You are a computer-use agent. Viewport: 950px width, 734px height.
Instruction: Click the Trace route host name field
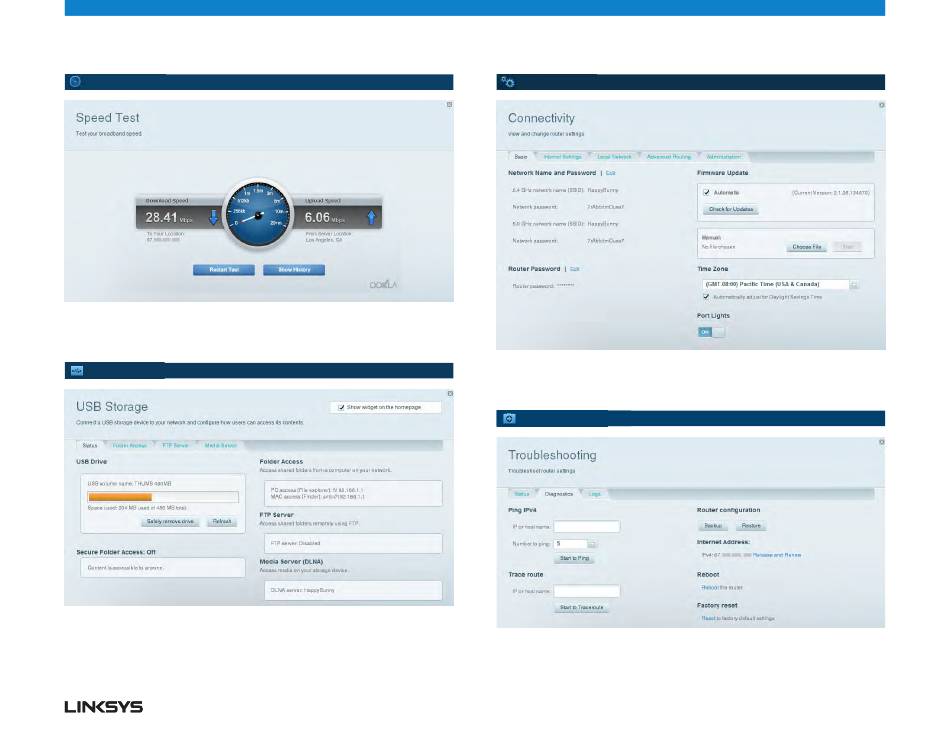point(586,591)
